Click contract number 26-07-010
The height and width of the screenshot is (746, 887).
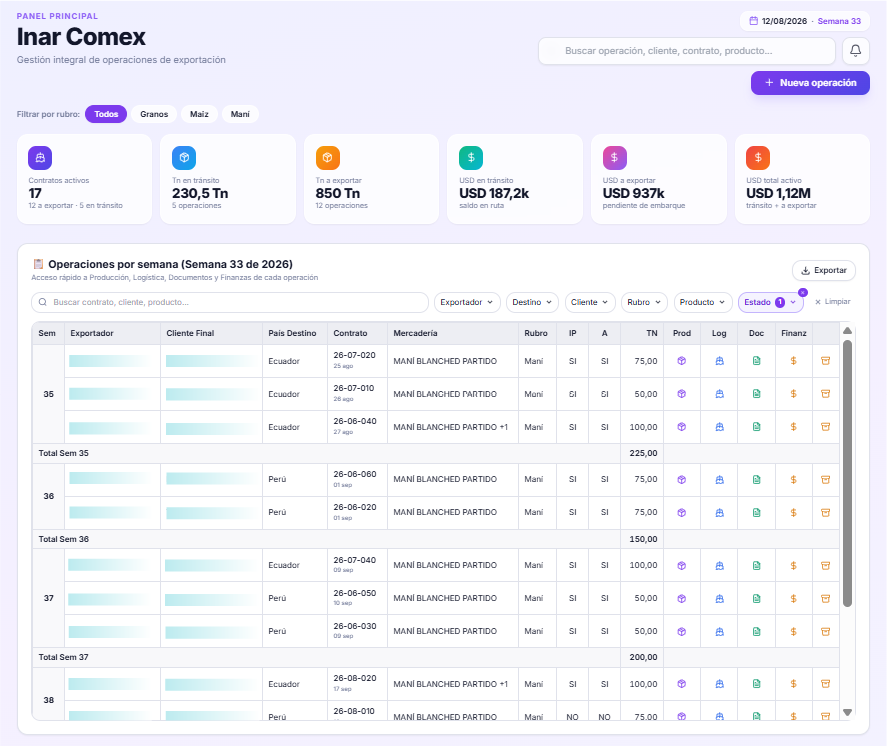[354, 388]
